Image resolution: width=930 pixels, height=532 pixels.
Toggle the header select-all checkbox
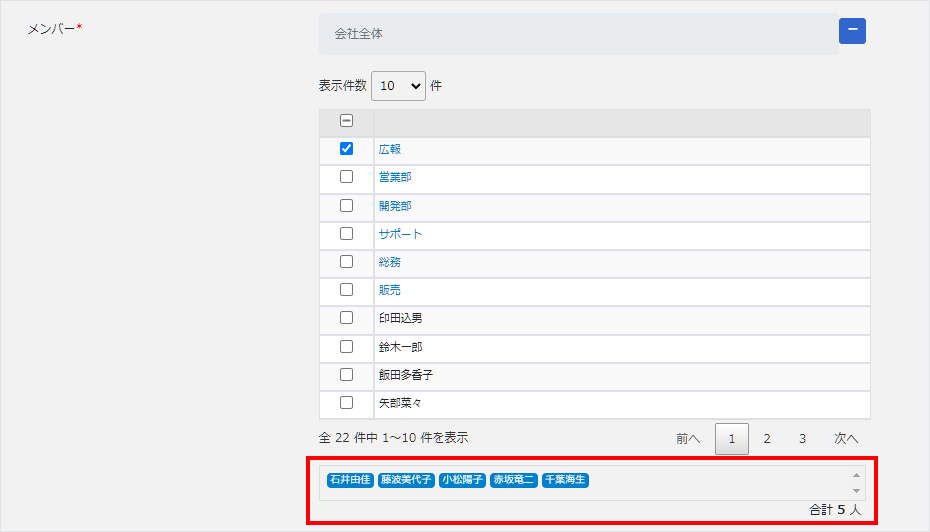346,121
